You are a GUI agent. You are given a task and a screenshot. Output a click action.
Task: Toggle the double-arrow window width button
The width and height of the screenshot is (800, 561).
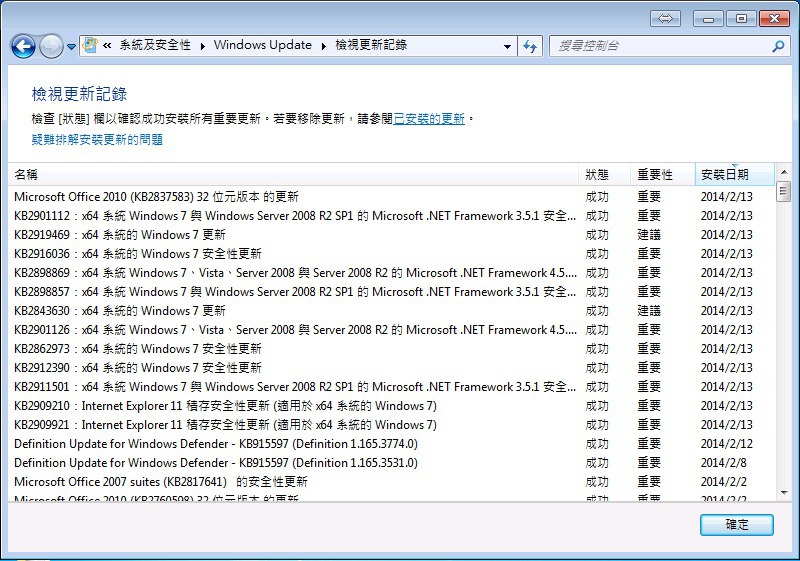[x=665, y=19]
